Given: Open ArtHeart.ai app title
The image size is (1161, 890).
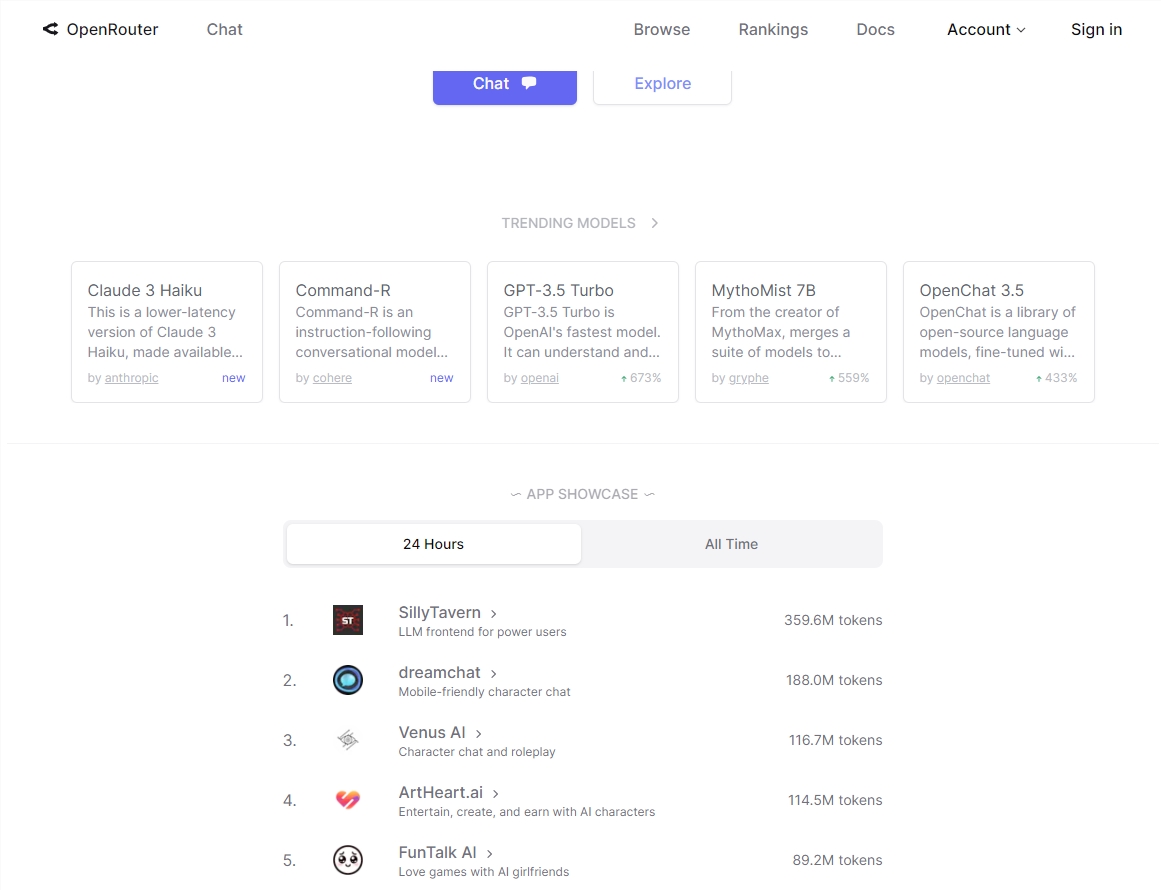Looking at the screenshot, I should point(441,793).
